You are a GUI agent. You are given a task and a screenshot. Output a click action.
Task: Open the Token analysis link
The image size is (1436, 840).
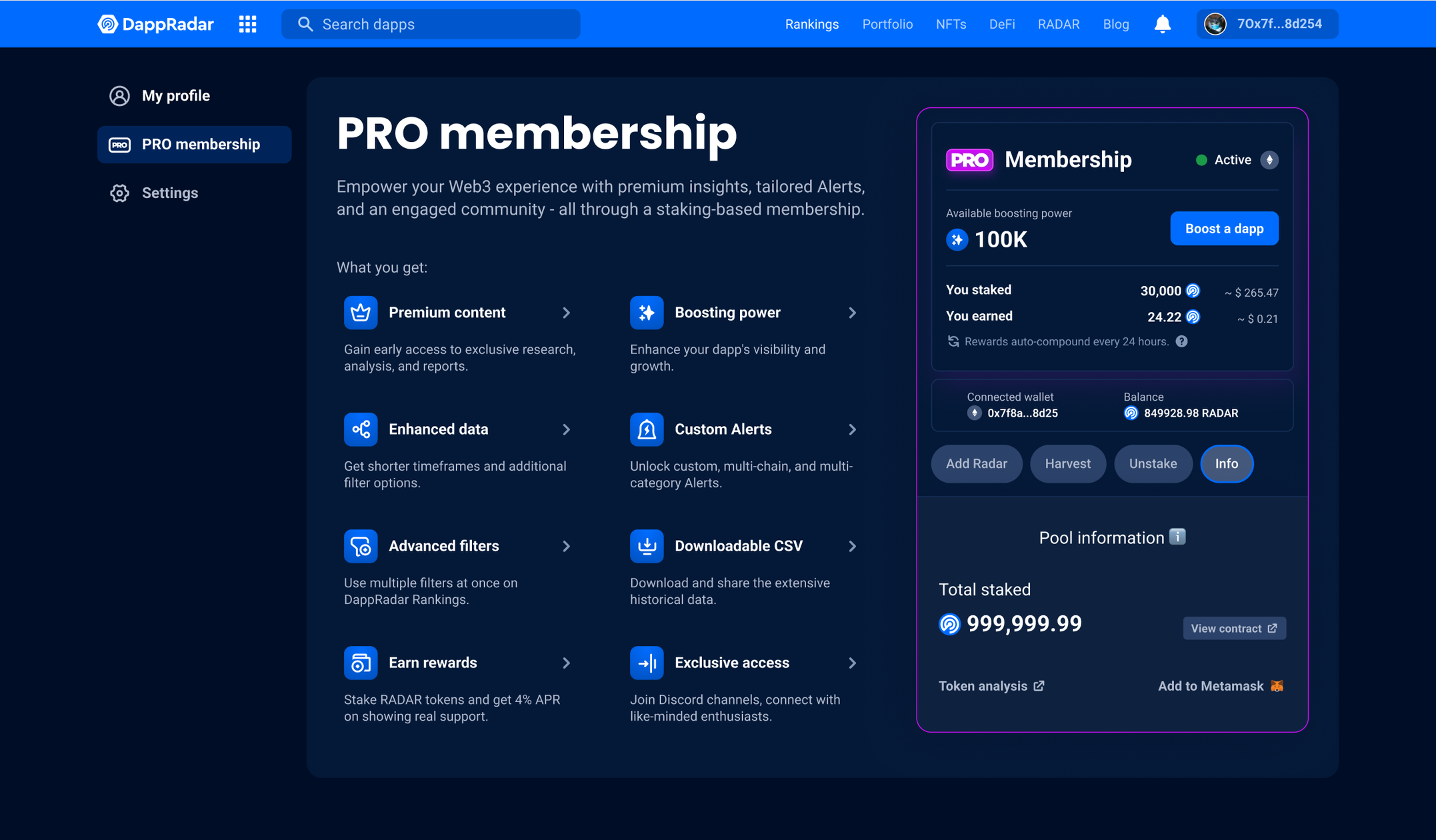[991, 686]
